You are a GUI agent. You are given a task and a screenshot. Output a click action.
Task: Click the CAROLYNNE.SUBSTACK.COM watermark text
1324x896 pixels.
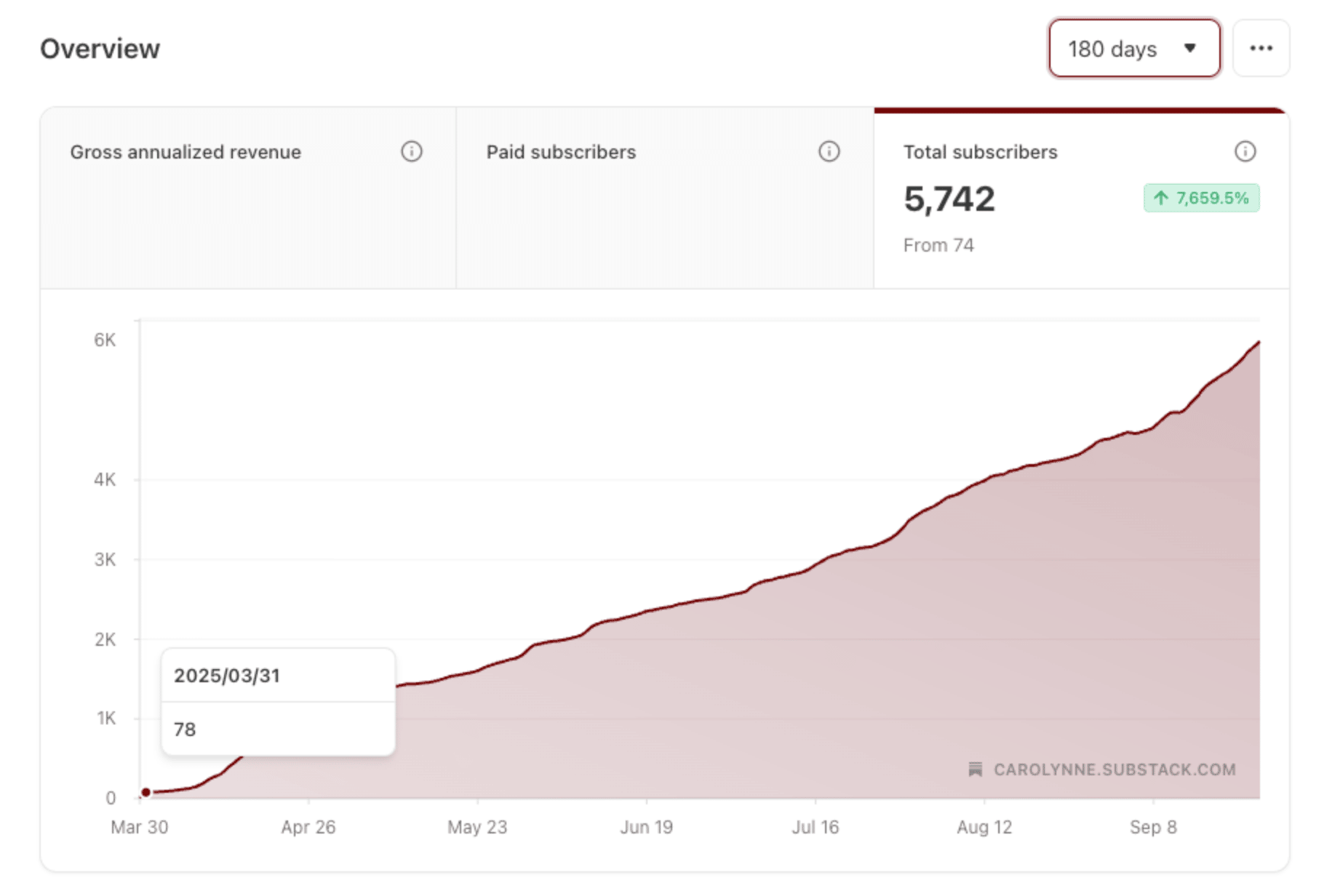1114,769
